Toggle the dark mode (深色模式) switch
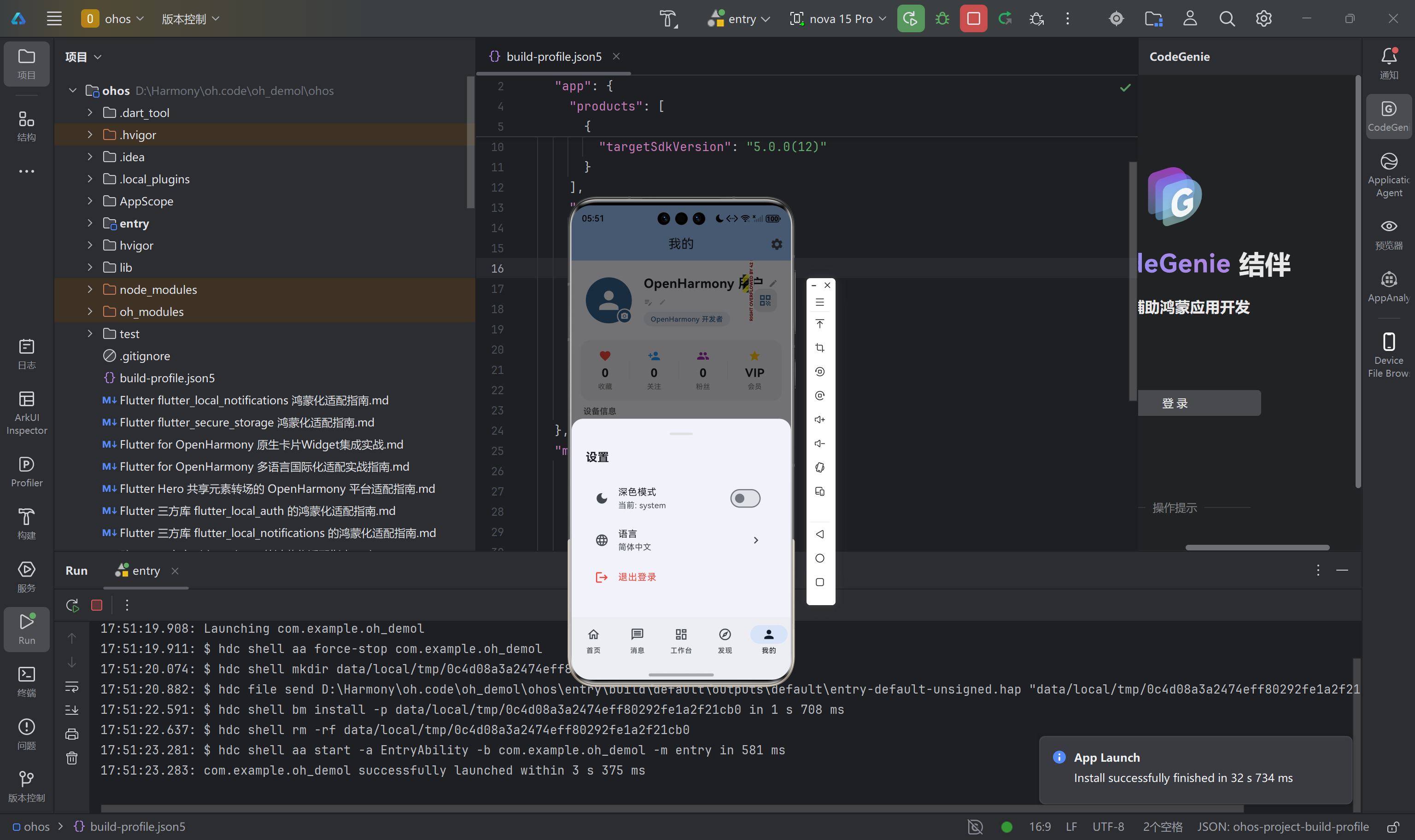The image size is (1415, 840). (x=745, y=498)
